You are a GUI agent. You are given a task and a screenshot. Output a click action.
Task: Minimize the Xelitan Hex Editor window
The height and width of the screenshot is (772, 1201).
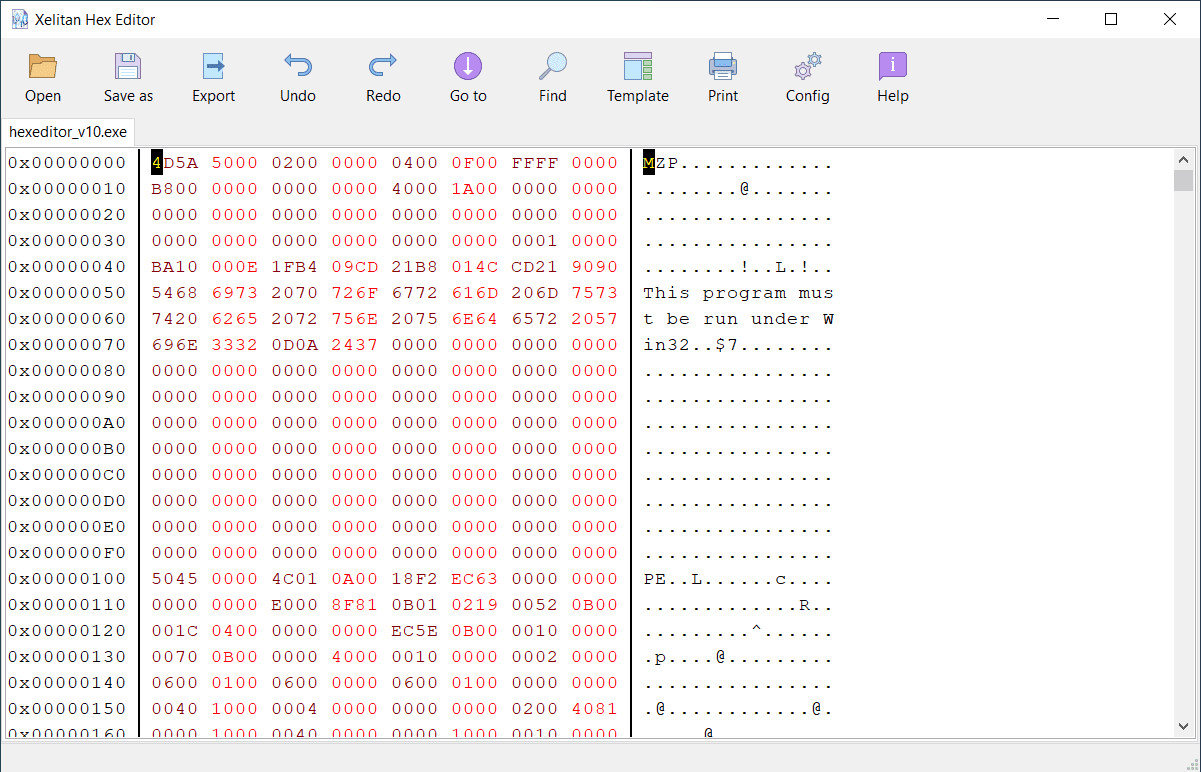[1051, 19]
